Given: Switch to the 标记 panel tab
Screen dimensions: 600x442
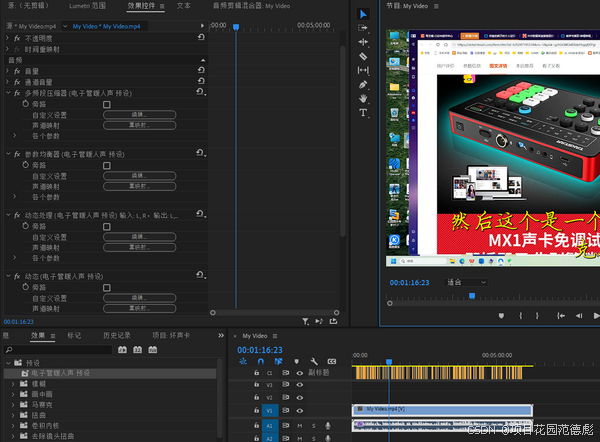Looking at the screenshot, I should pyautogui.click(x=74, y=336).
